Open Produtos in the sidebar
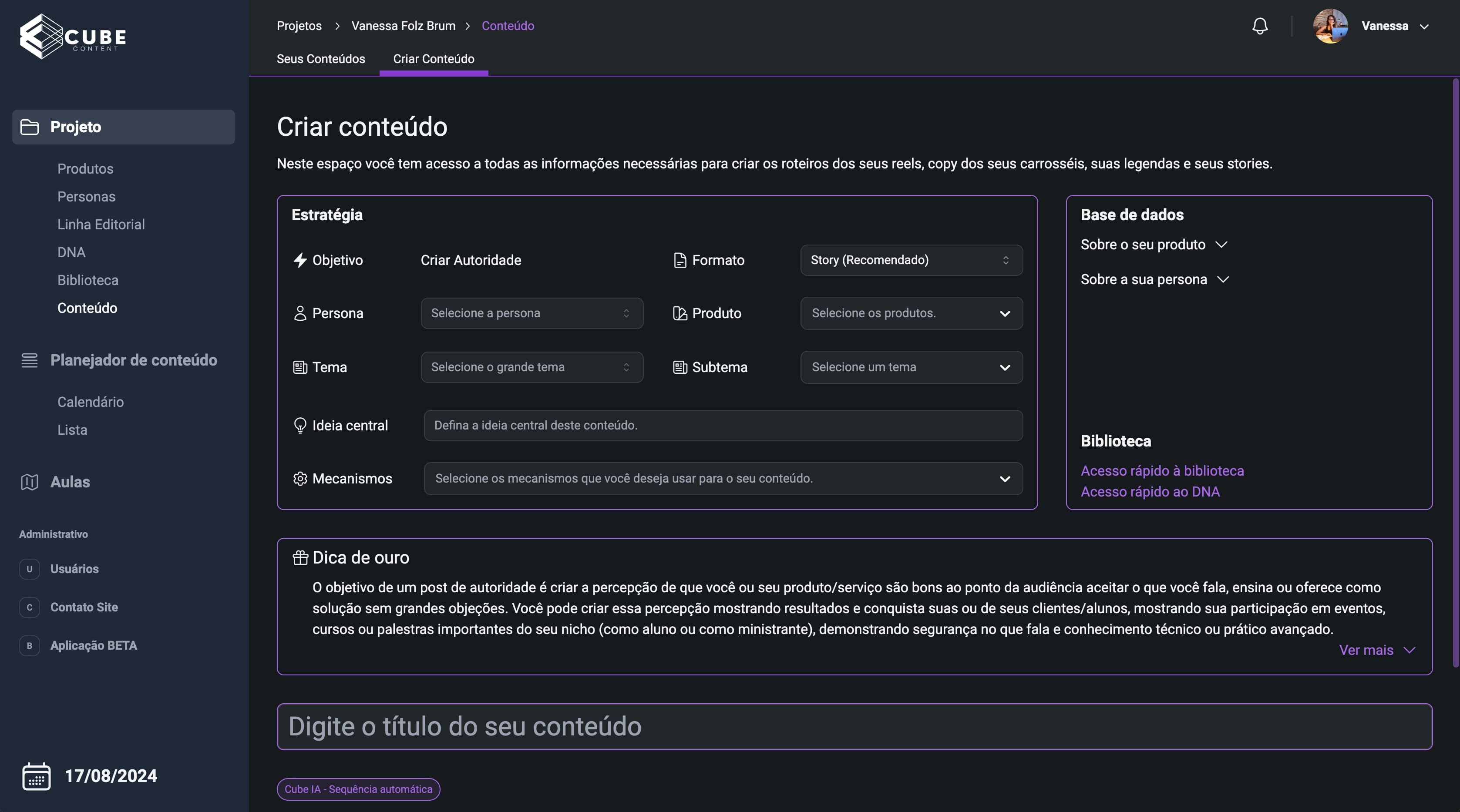 [x=85, y=169]
